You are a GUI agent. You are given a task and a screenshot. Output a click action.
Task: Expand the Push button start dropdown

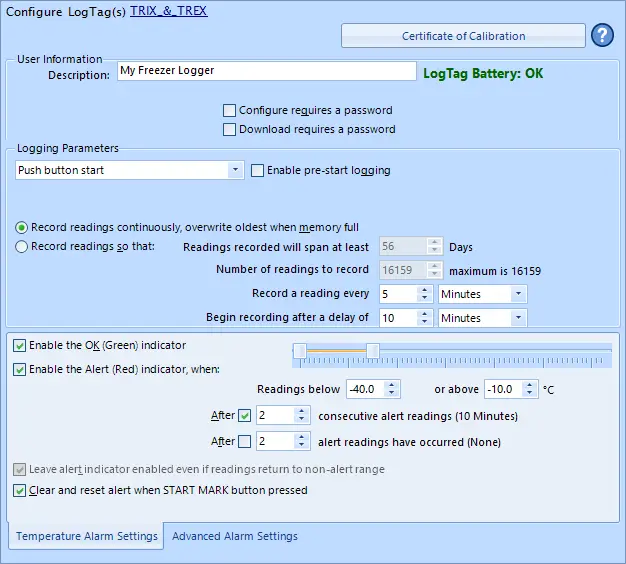pos(236,170)
